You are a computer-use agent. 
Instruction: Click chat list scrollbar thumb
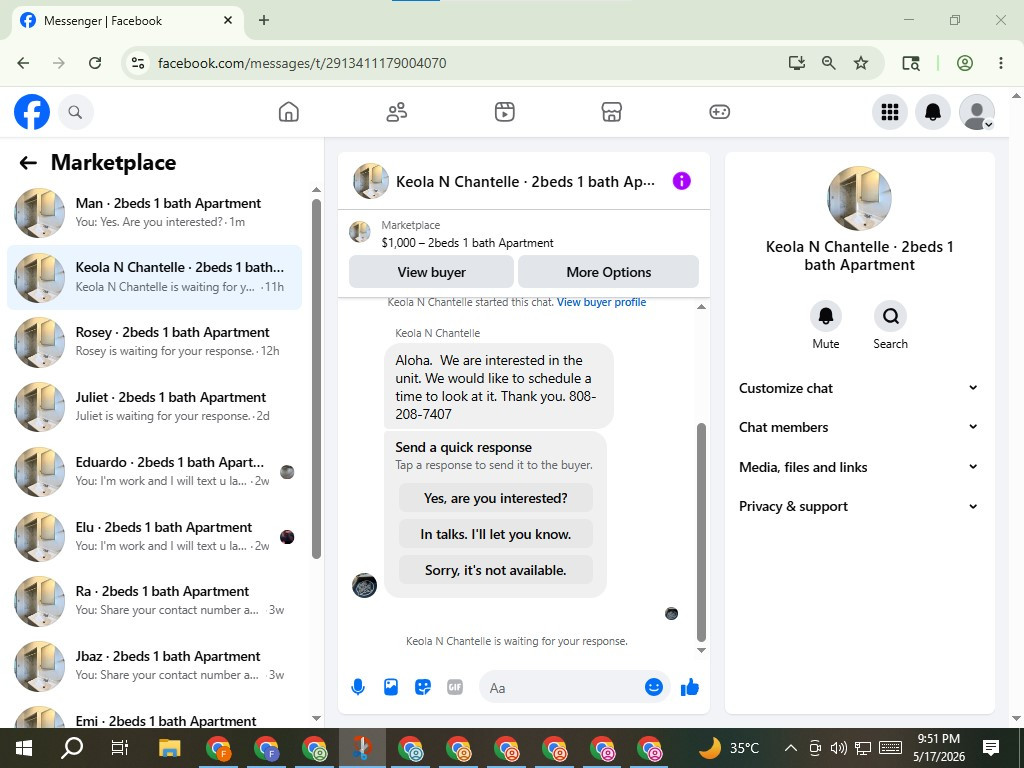316,379
